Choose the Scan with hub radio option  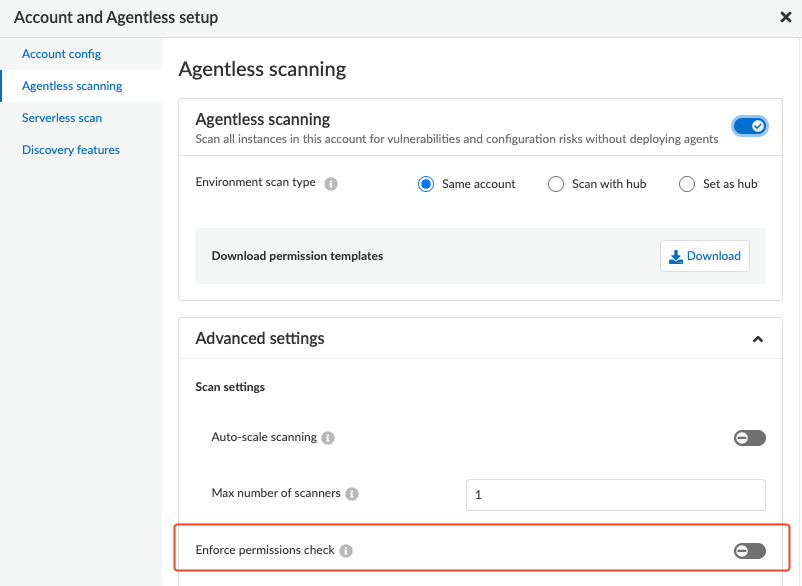556,184
